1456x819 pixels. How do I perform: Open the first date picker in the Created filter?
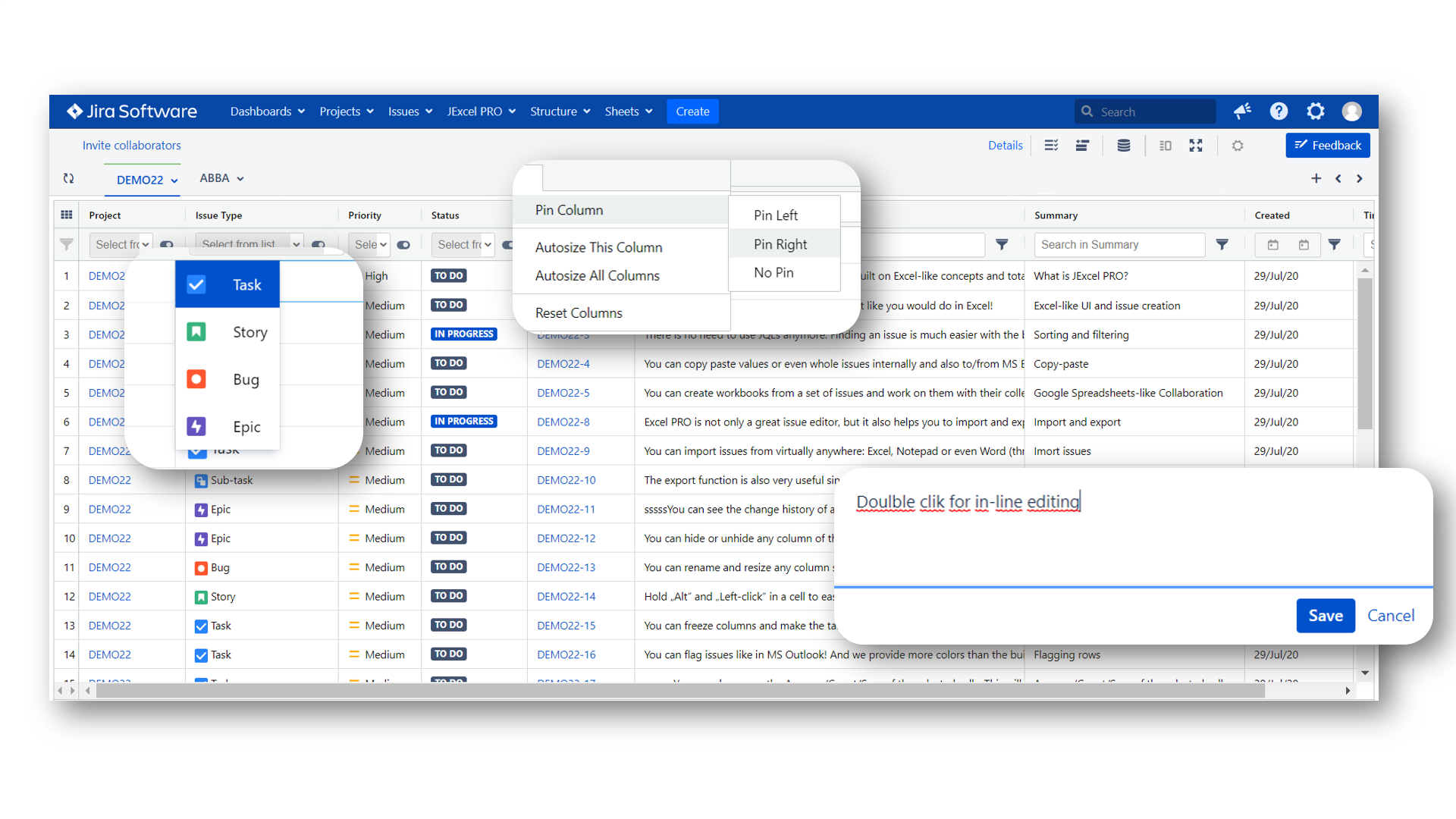1273,244
